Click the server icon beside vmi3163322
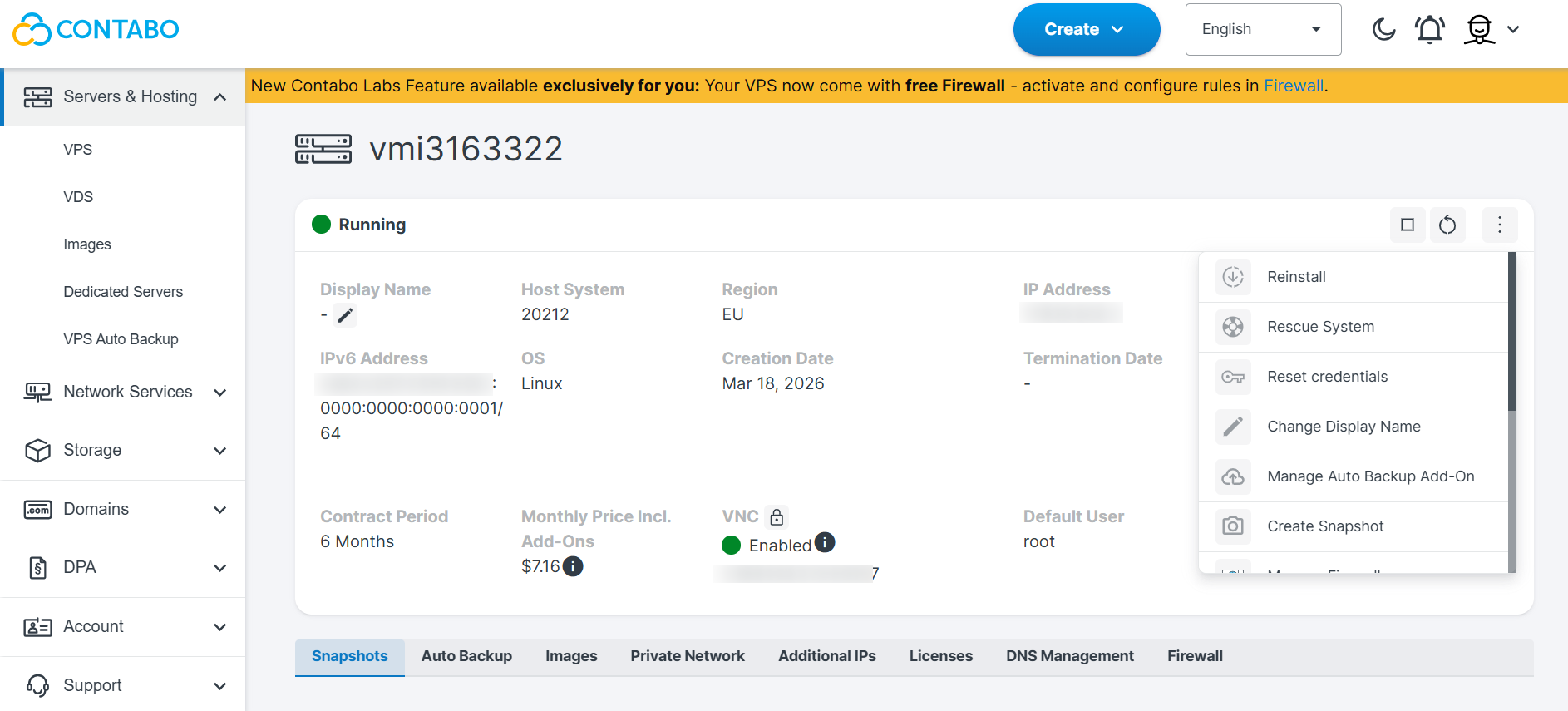The image size is (1568, 711). click(x=323, y=150)
